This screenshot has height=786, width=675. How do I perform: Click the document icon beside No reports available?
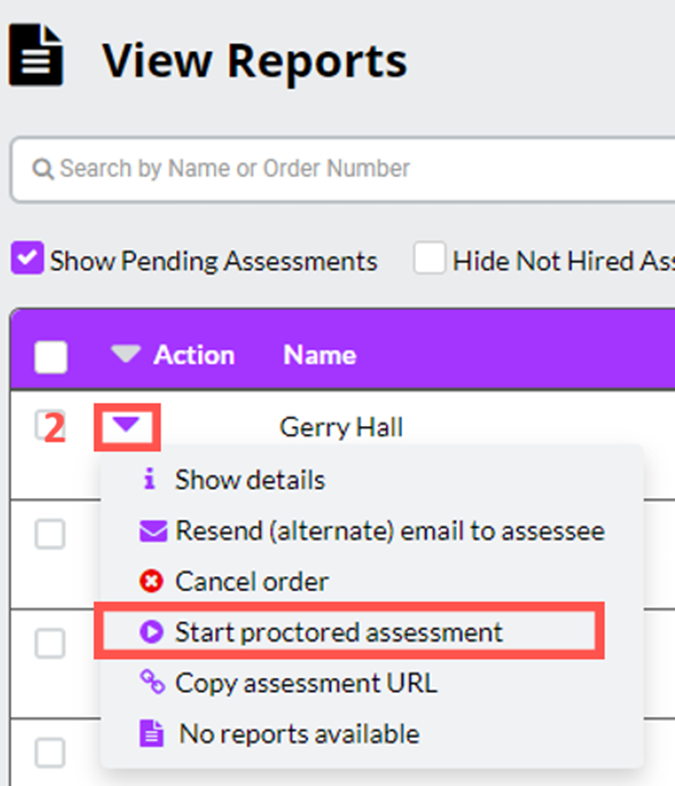click(152, 734)
